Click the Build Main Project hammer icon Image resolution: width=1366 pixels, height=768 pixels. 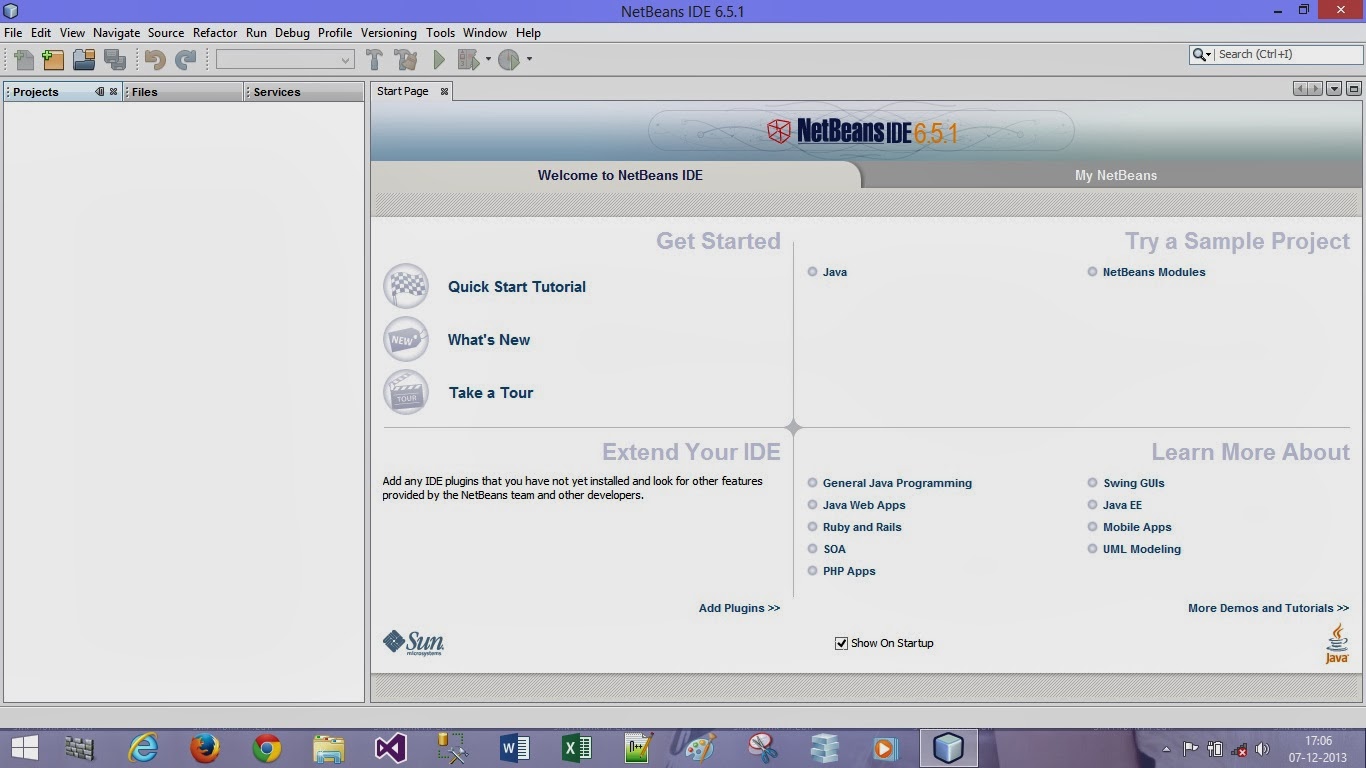(x=374, y=59)
